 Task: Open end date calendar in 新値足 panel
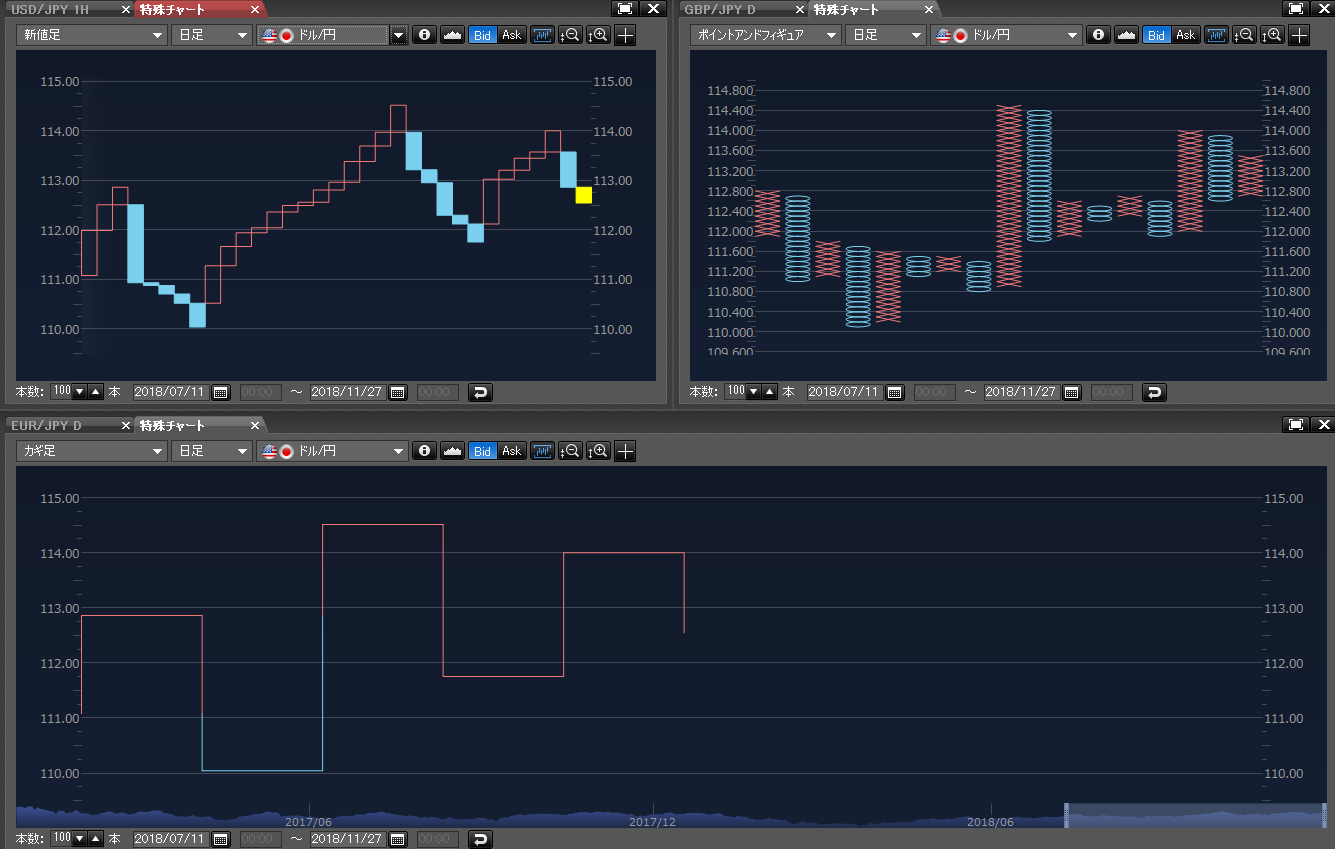[x=398, y=392]
